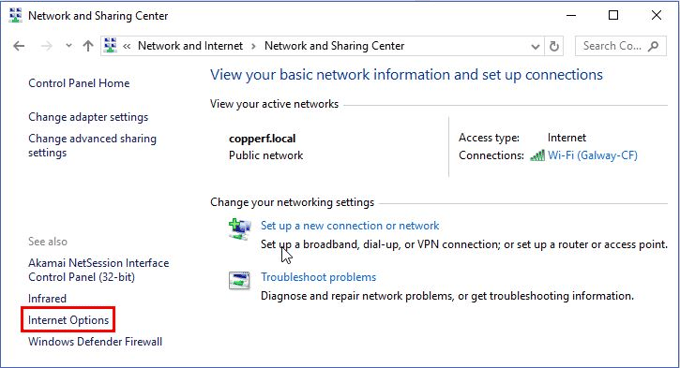Click the window title bar network icon

pos(16,15)
